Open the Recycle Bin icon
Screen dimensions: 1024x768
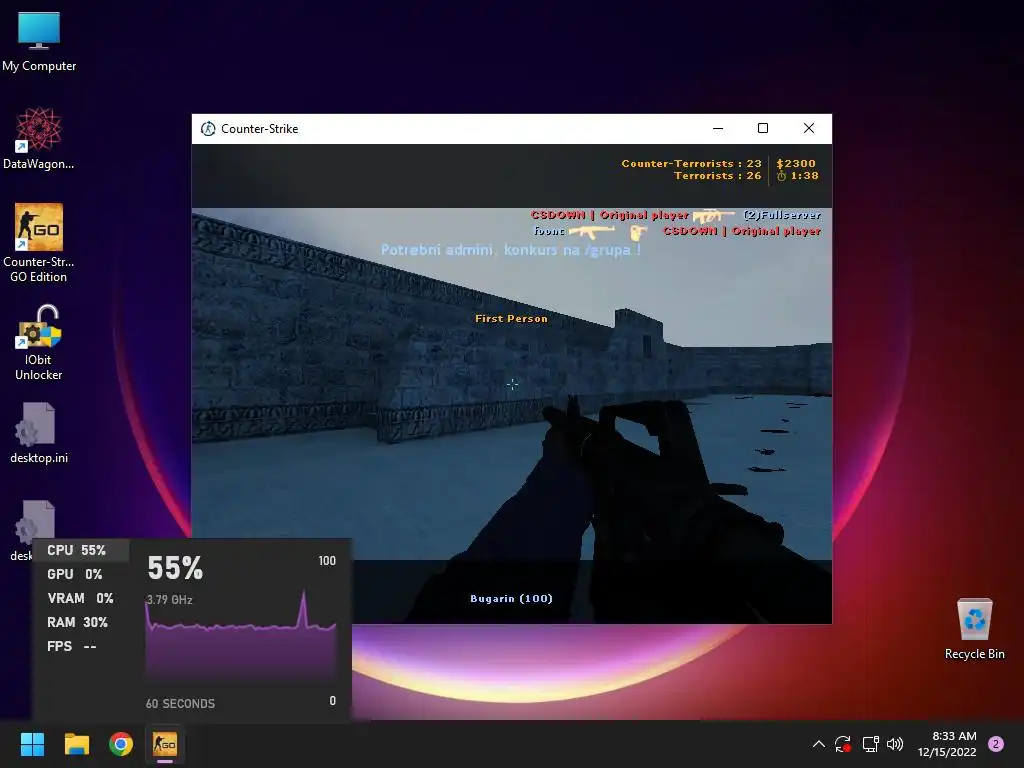pos(974,629)
